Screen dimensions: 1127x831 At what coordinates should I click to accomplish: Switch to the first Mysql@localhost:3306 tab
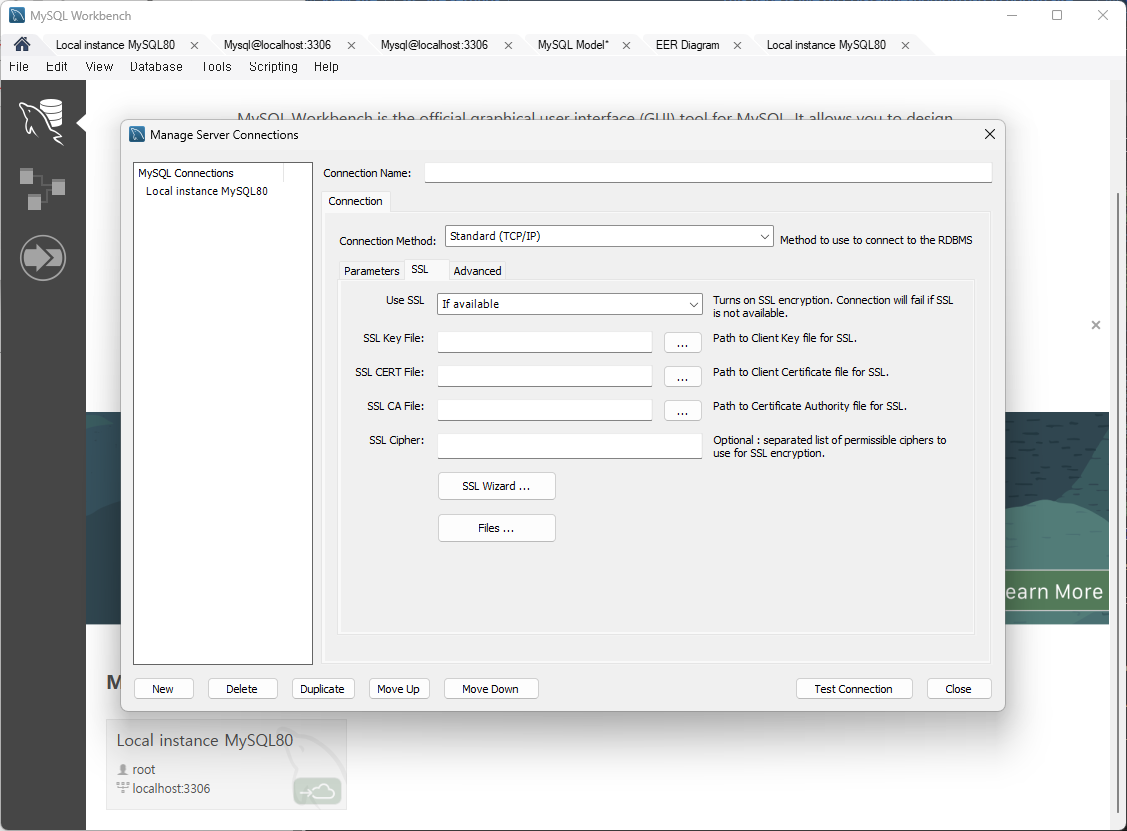coord(277,45)
